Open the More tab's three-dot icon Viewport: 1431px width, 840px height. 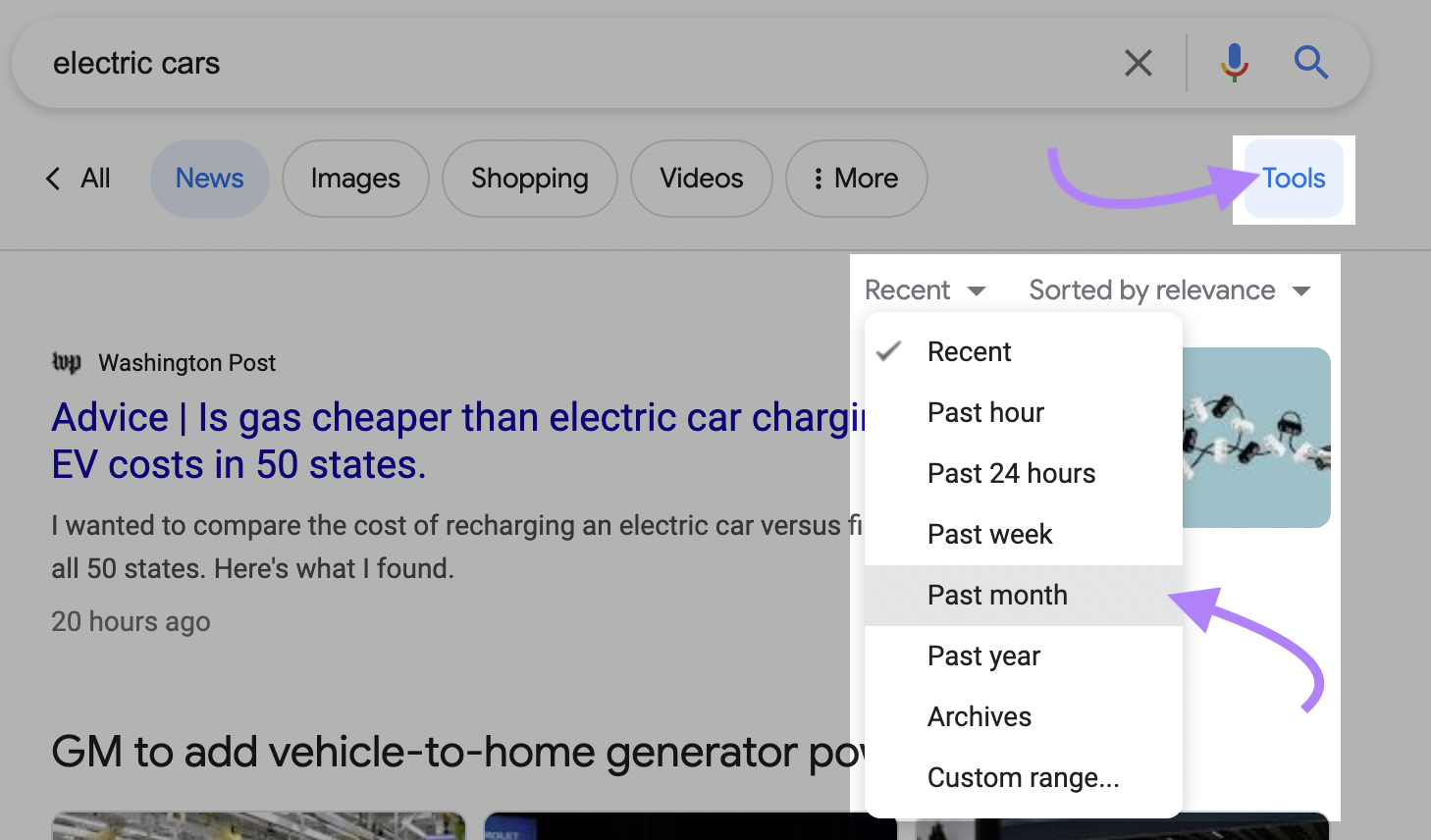tap(821, 178)
